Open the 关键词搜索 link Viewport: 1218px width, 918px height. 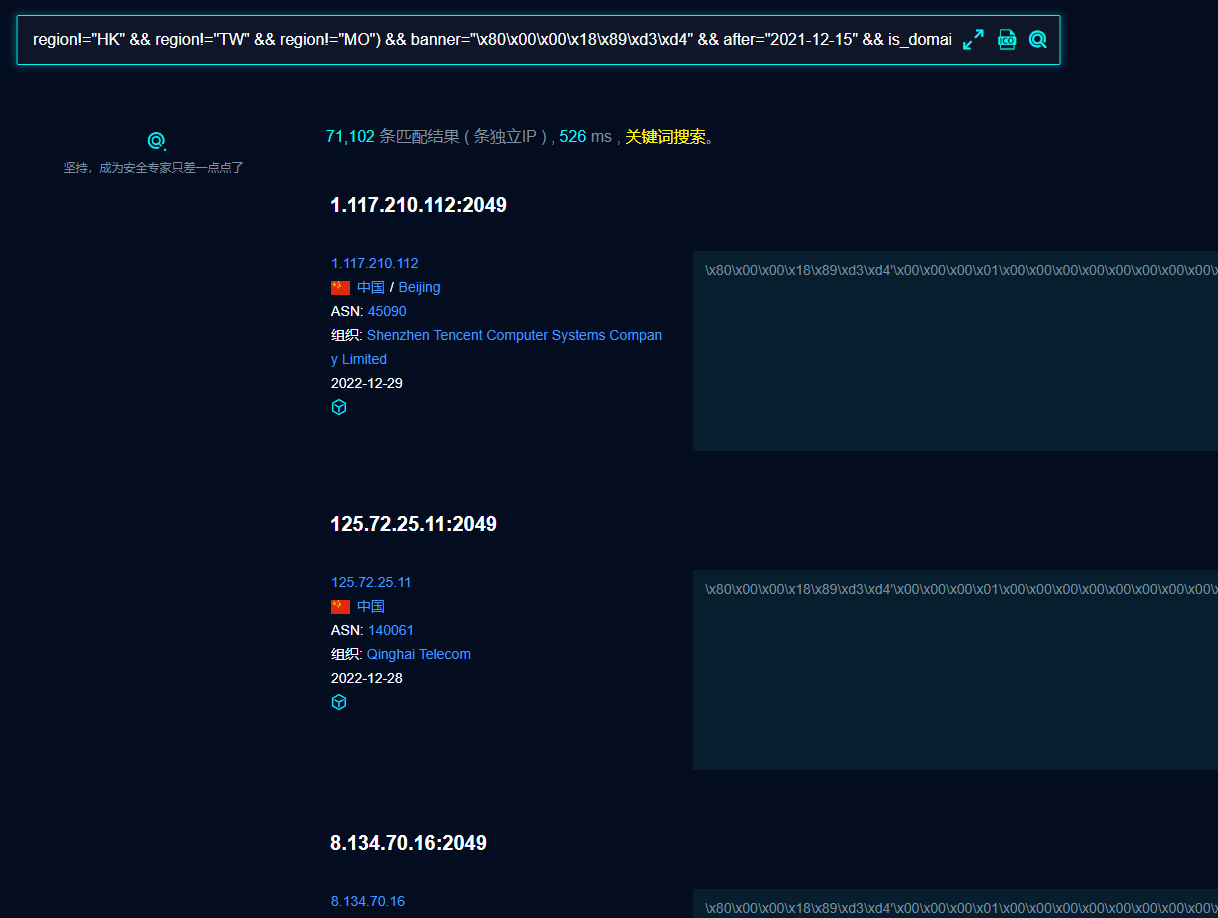click(x=665, y=137)
